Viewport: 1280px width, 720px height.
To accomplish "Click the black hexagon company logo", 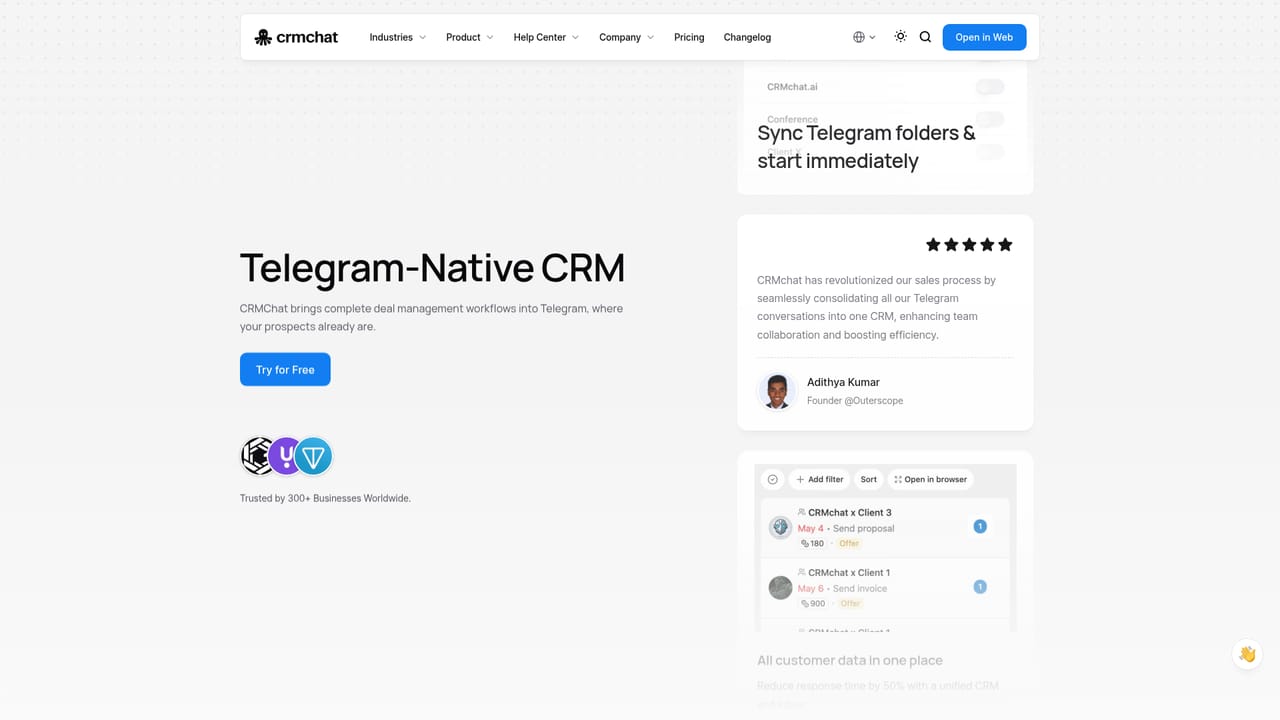I will 258,456.
